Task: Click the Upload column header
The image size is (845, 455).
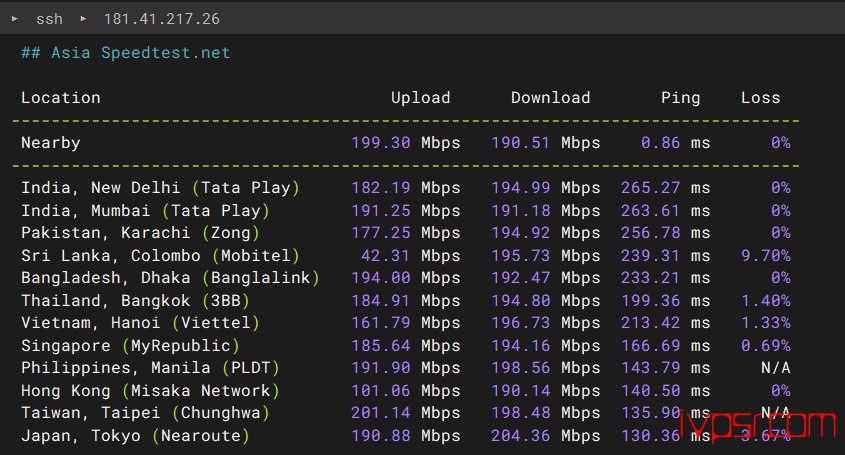Action: click(x=420, y=98)
